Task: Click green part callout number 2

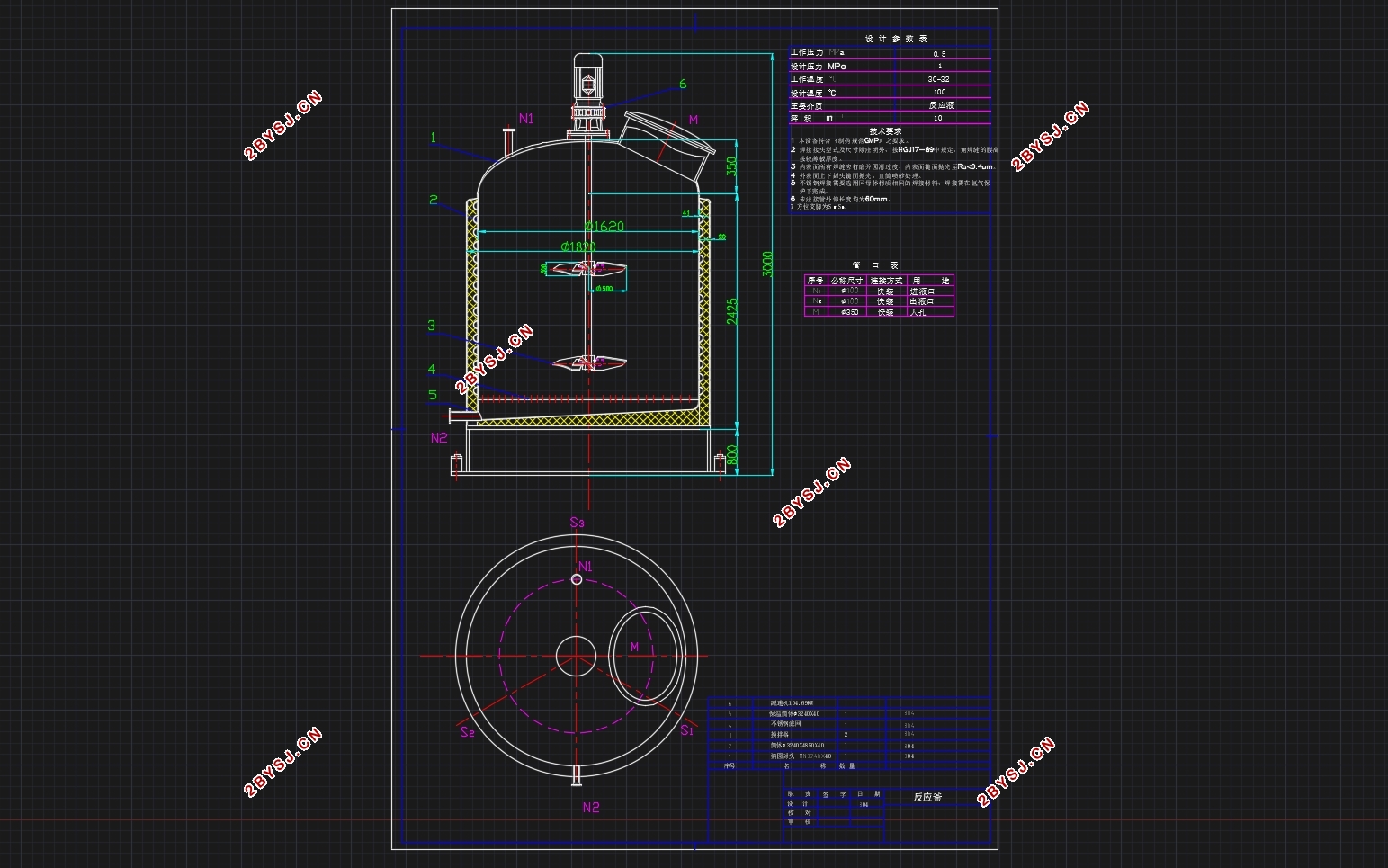Action: click(433, 200)
